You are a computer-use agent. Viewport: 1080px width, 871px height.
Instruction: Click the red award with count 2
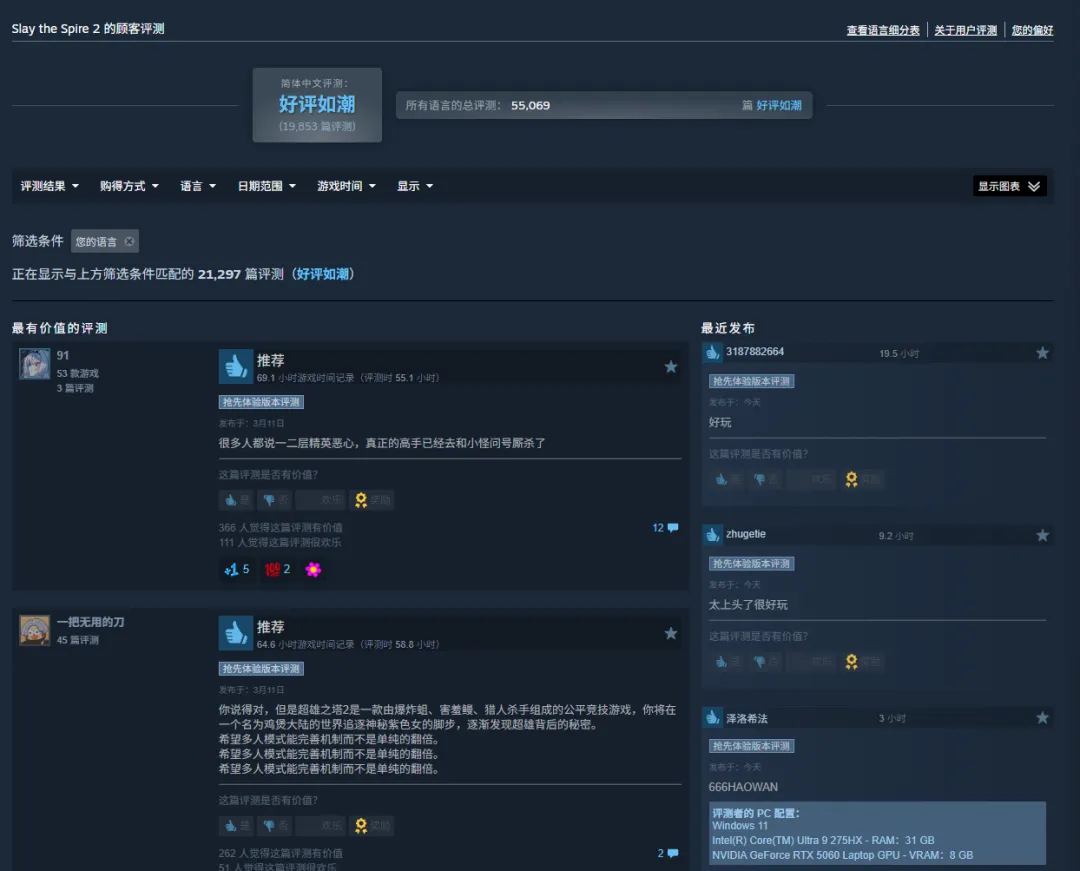click(277, 569)
